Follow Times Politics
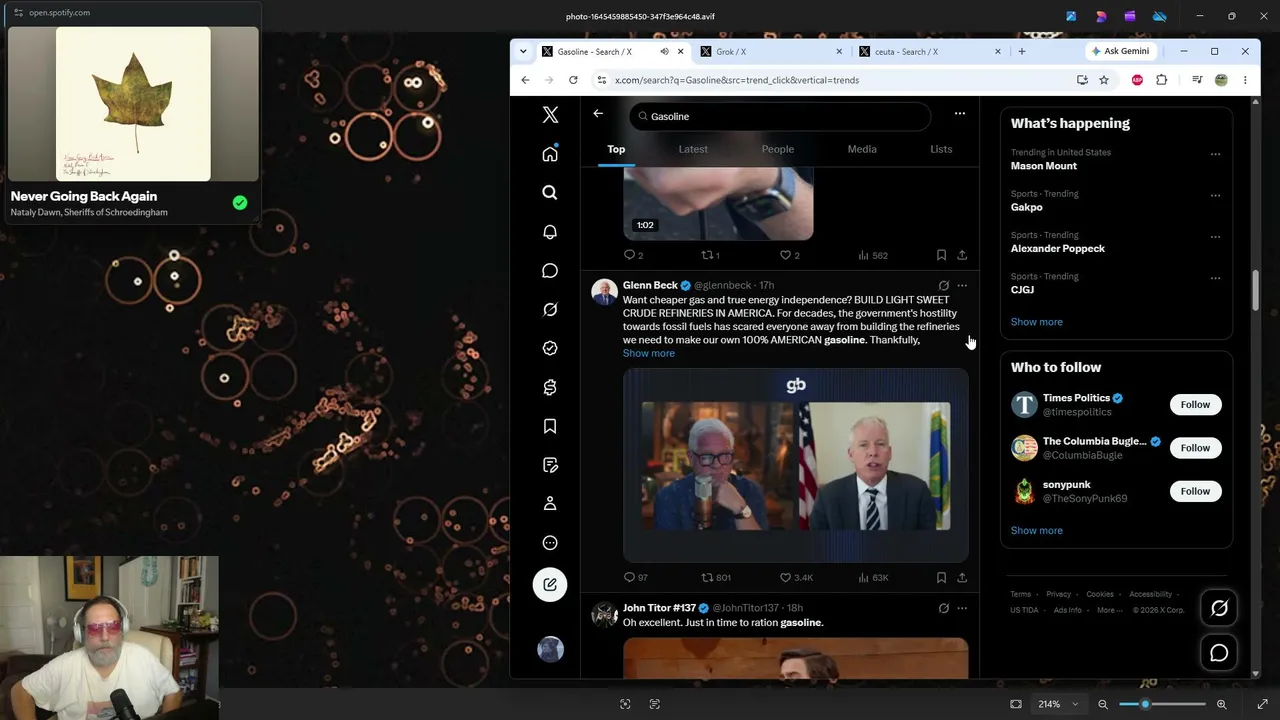 click(1195, 405)
